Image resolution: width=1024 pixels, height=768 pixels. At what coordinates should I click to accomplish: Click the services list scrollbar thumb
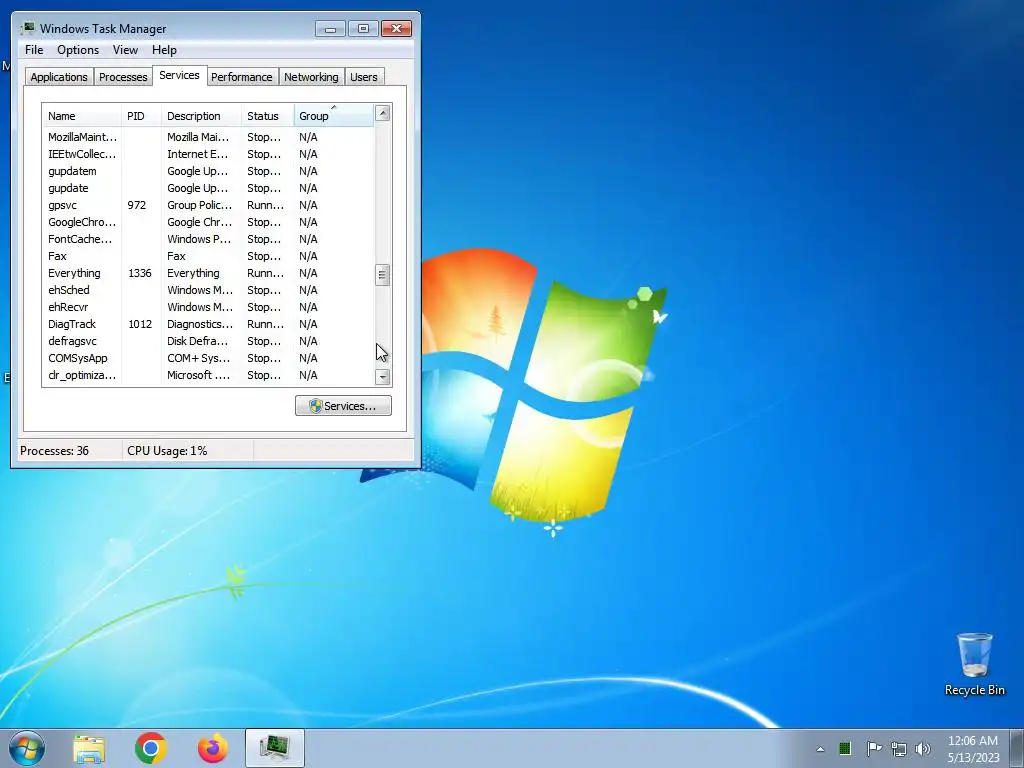click(x=383, y=275)
